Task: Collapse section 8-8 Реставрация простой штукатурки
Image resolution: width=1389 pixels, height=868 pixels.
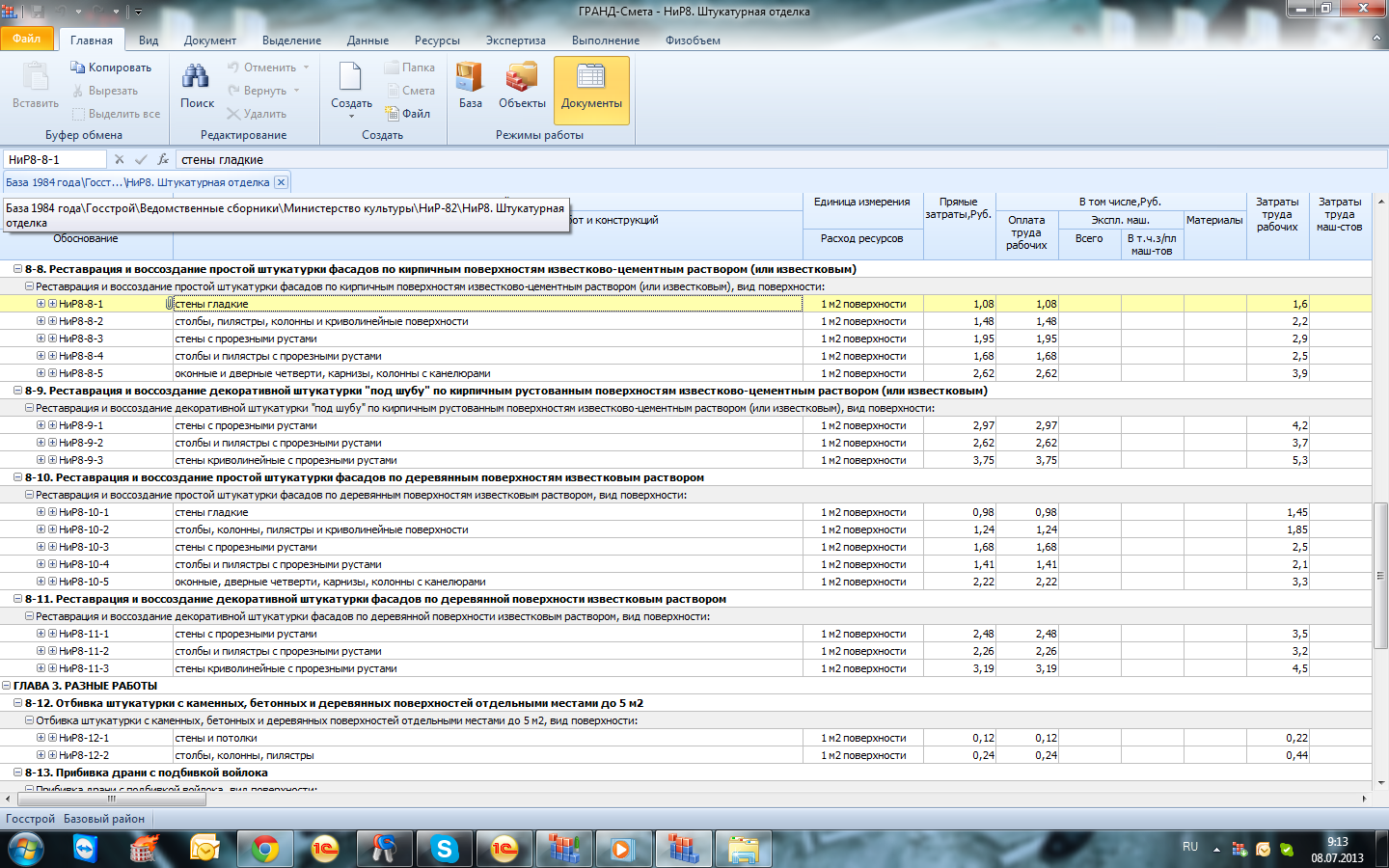Action: (17, 269)
